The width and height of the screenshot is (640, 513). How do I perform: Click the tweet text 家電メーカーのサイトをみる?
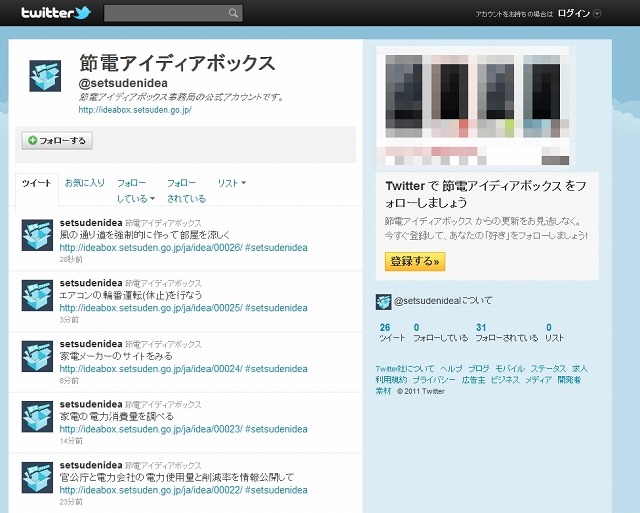click(x=116, y=356)
